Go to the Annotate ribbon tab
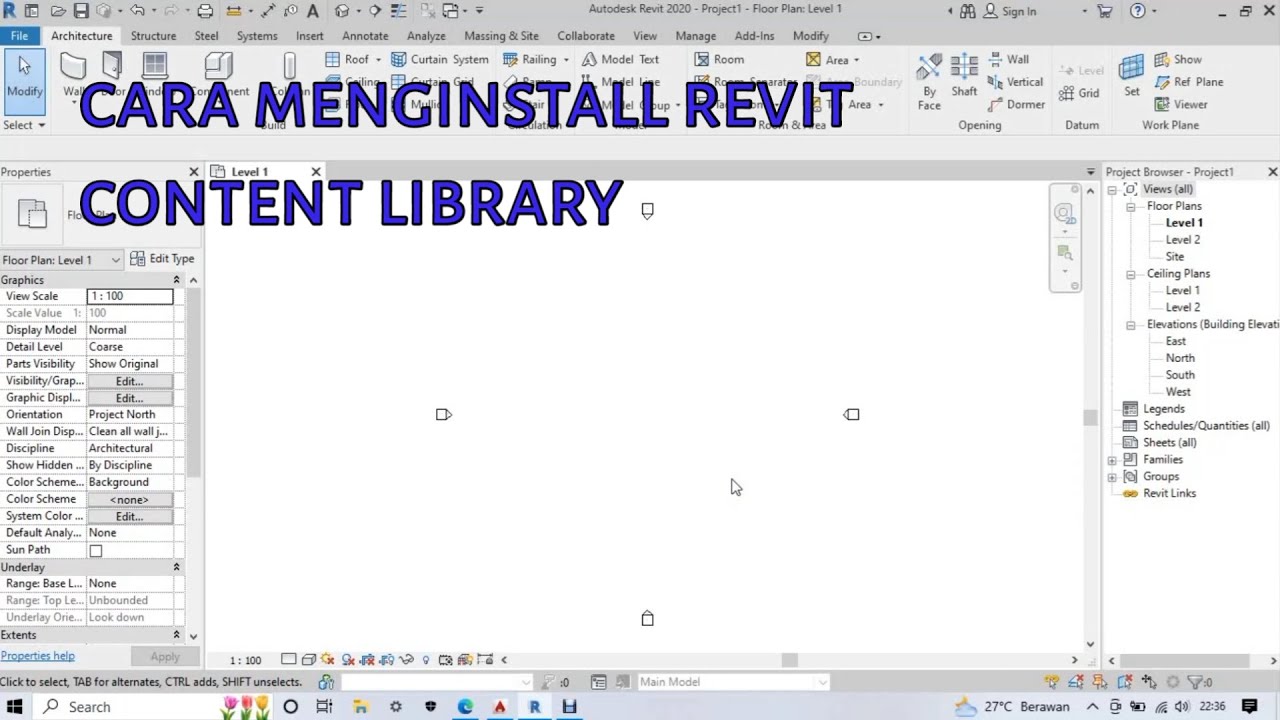Screen dimensions: 1280x720 [365, 36]
